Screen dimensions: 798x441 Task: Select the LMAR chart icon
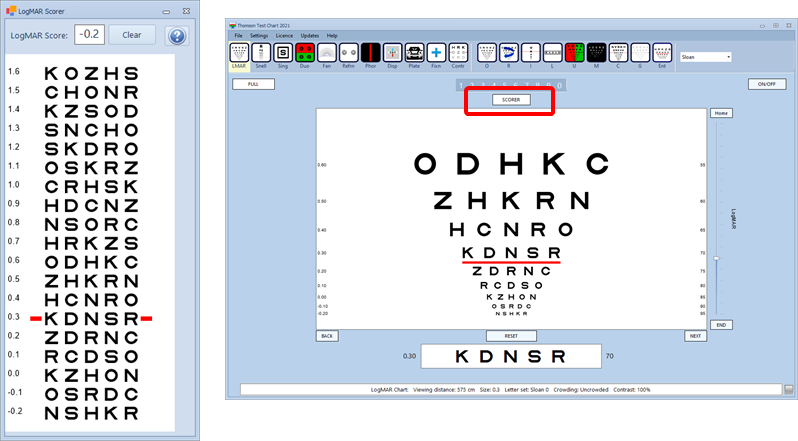click(239, 54)
